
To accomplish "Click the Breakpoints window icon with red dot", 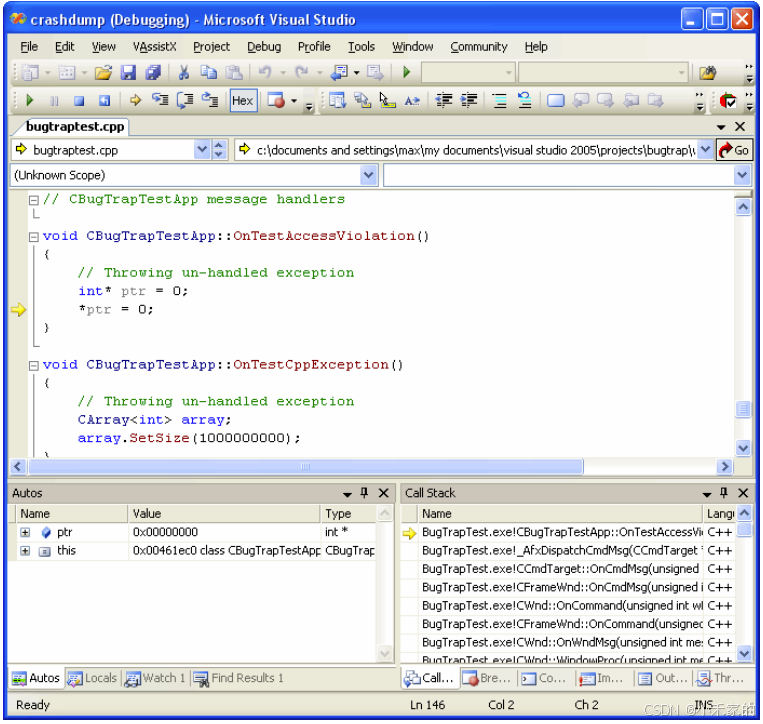I will tap(276, 101).
